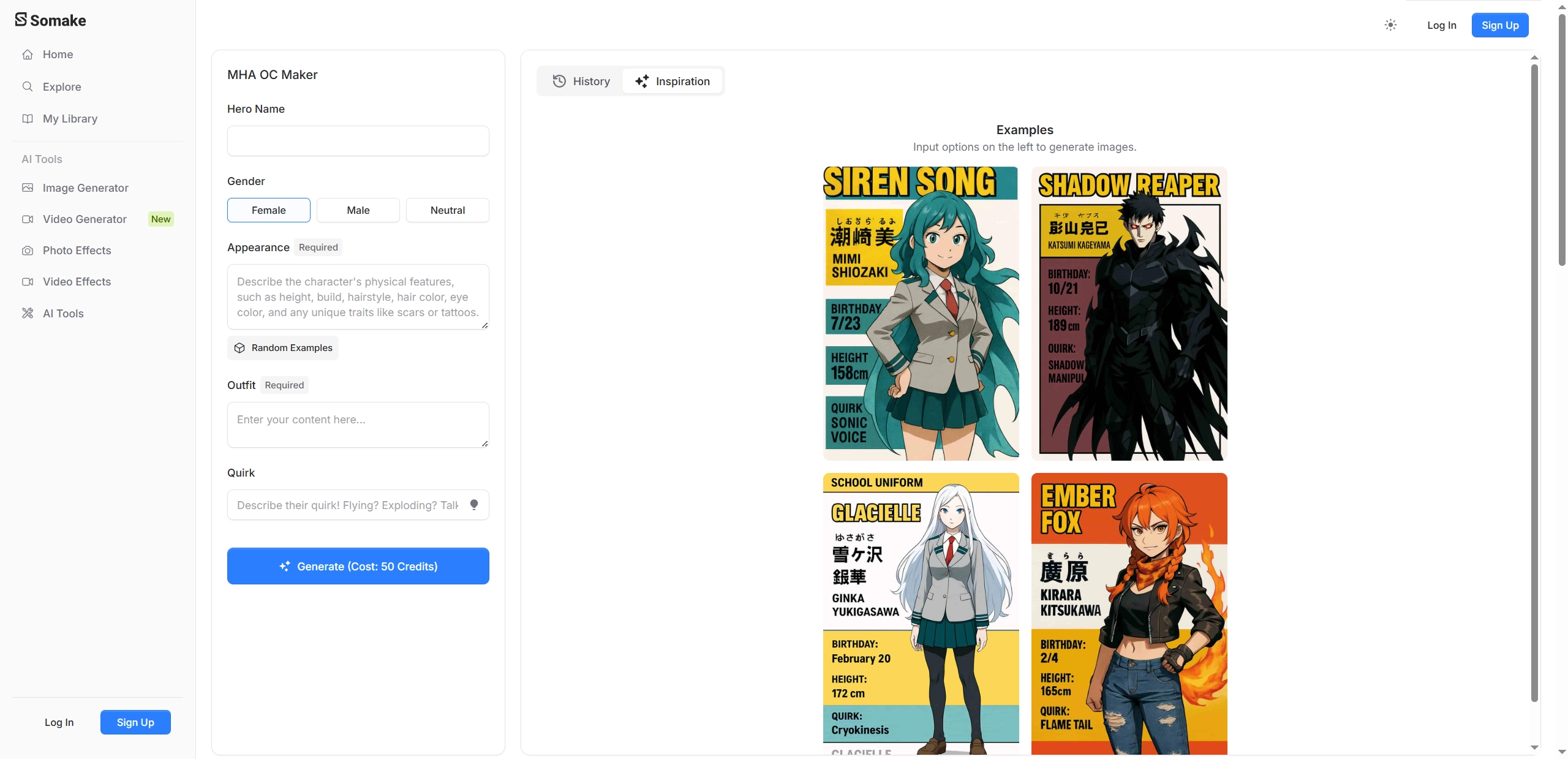Viewport: 1568px width, 759px height.
Task: Switch to the History tab
Action: [x=579, y=80]
